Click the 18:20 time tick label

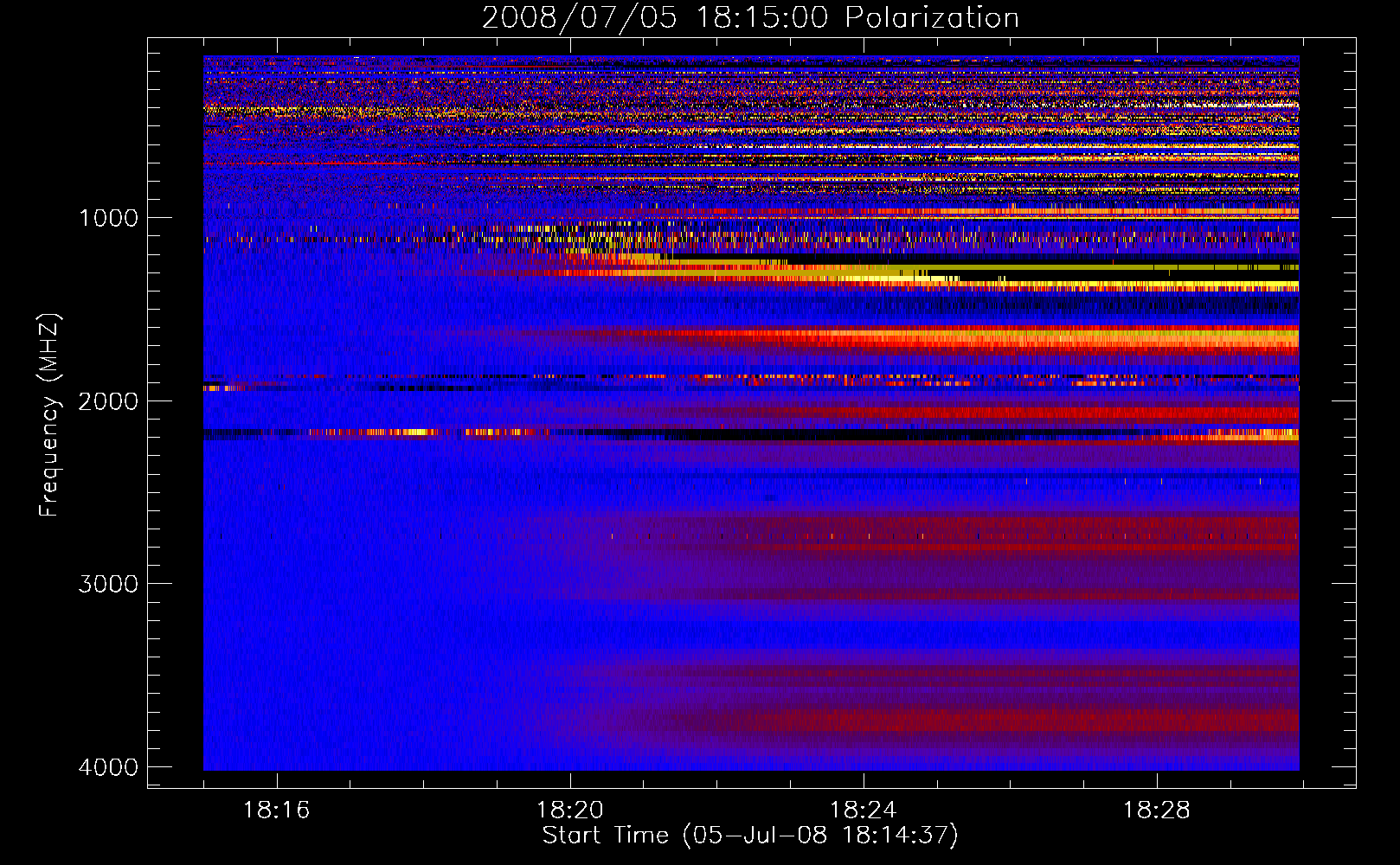570,811
